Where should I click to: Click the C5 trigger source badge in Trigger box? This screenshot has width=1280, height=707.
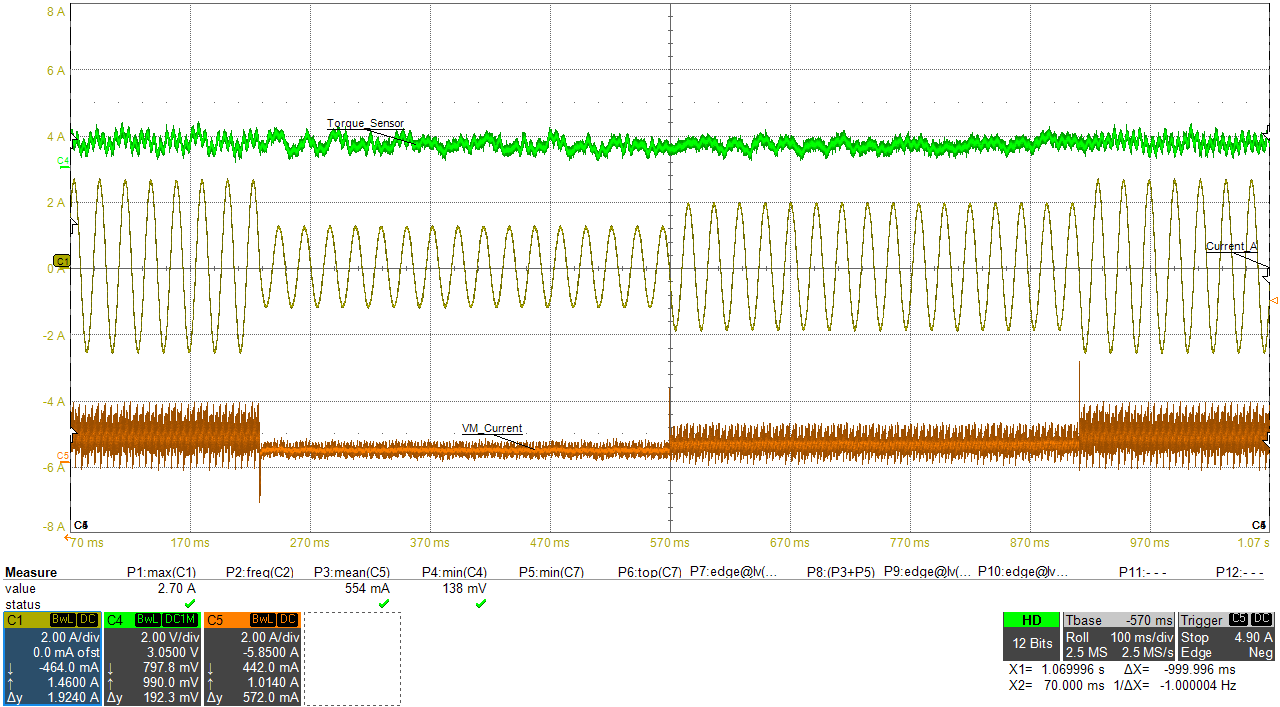(x=1238, y=620)
